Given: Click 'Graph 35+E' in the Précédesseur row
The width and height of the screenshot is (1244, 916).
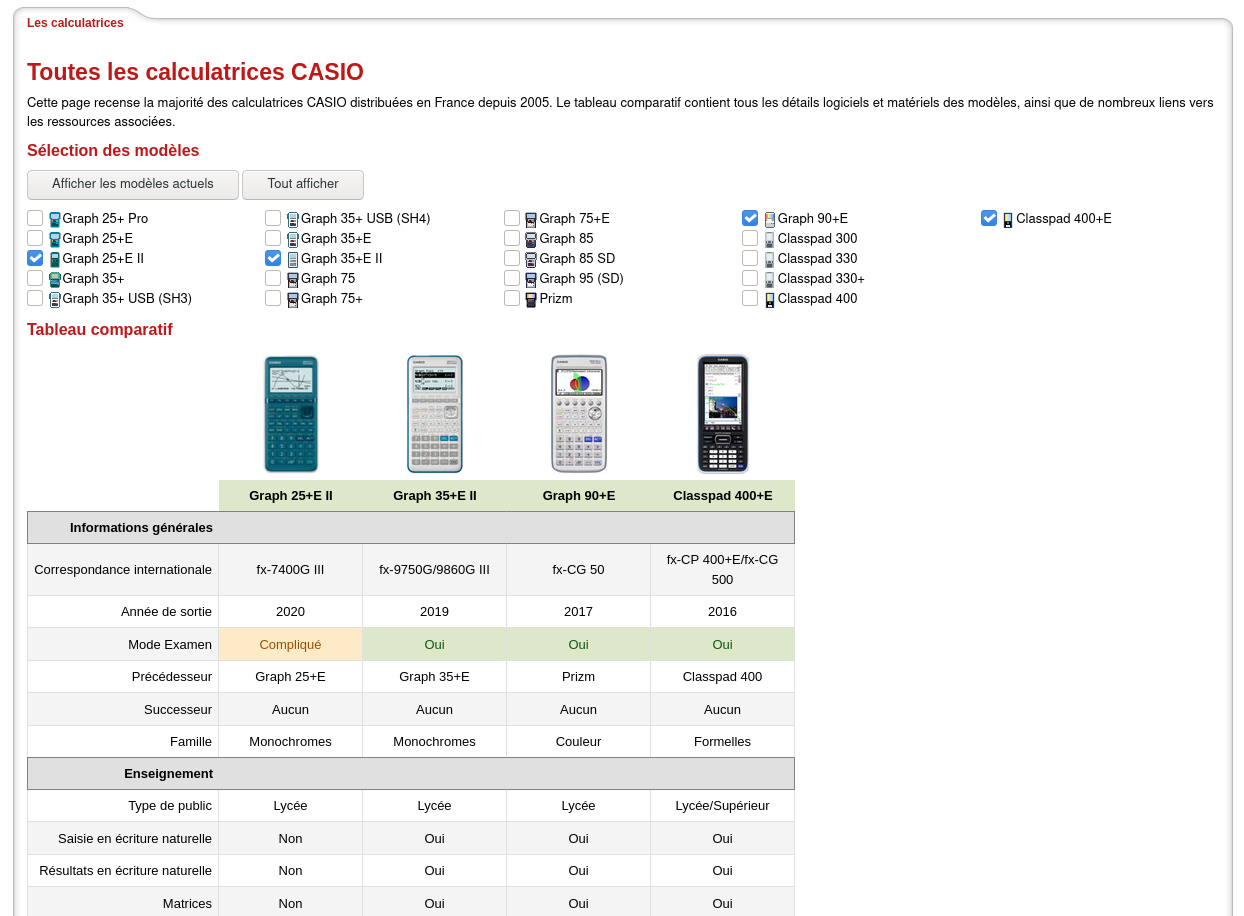Looking at the screenshot, I should coord(435,677).
